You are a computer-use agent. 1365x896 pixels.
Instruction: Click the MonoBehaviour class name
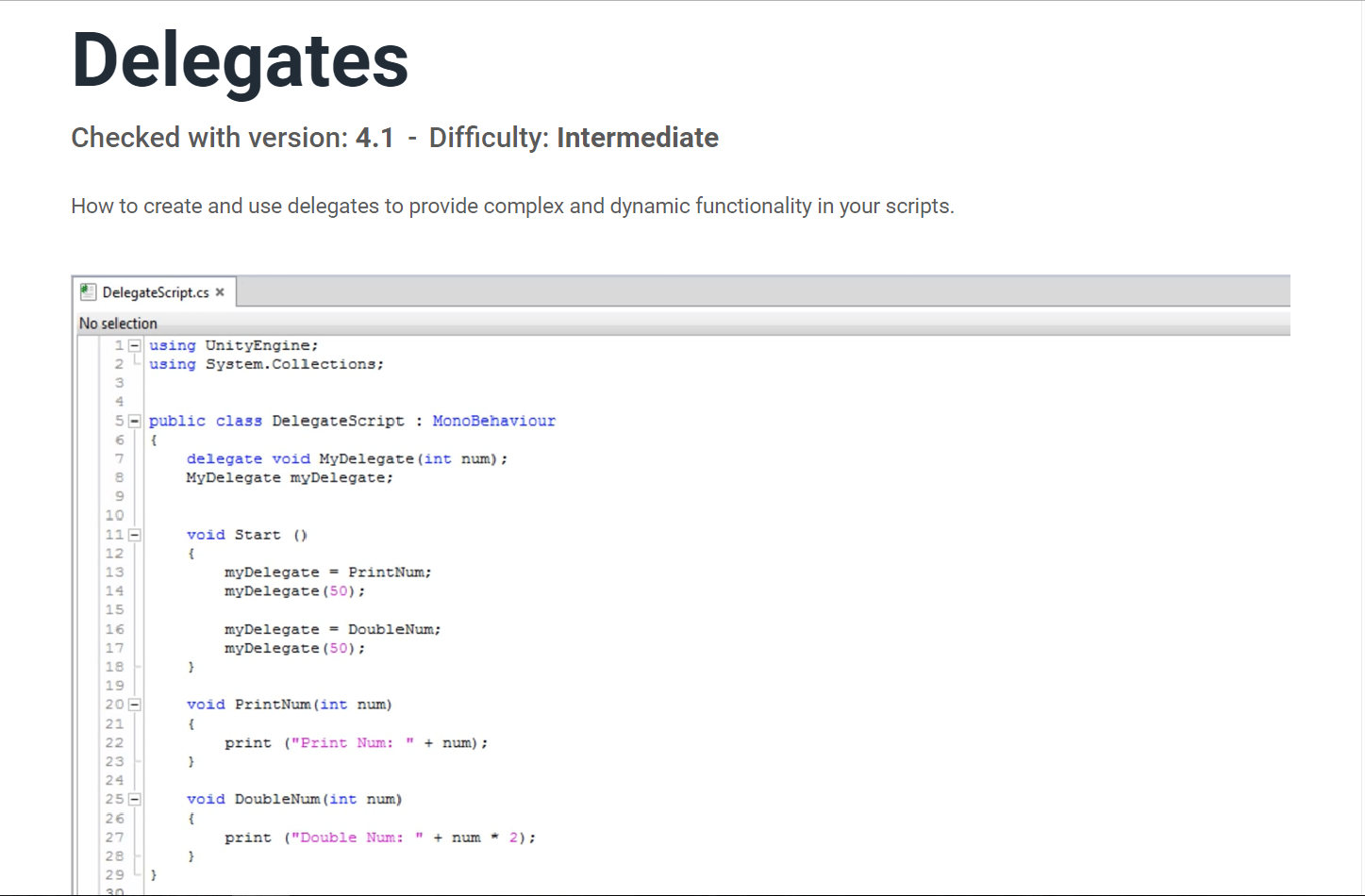coord(494,421)
